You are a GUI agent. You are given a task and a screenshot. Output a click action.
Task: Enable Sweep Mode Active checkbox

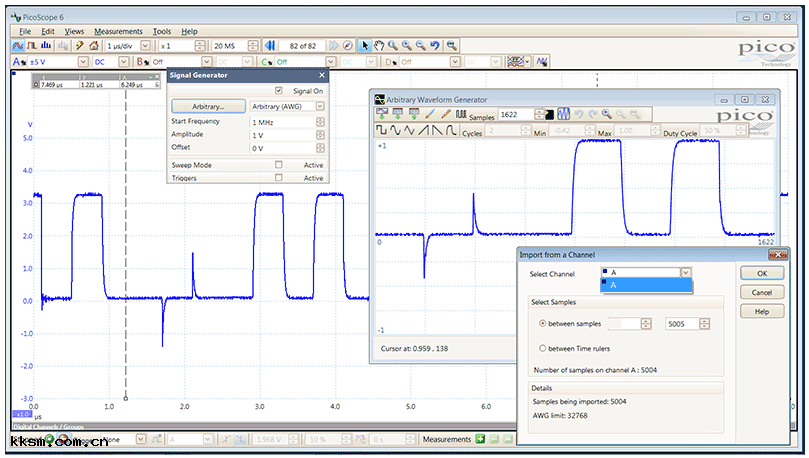[279, 165]
